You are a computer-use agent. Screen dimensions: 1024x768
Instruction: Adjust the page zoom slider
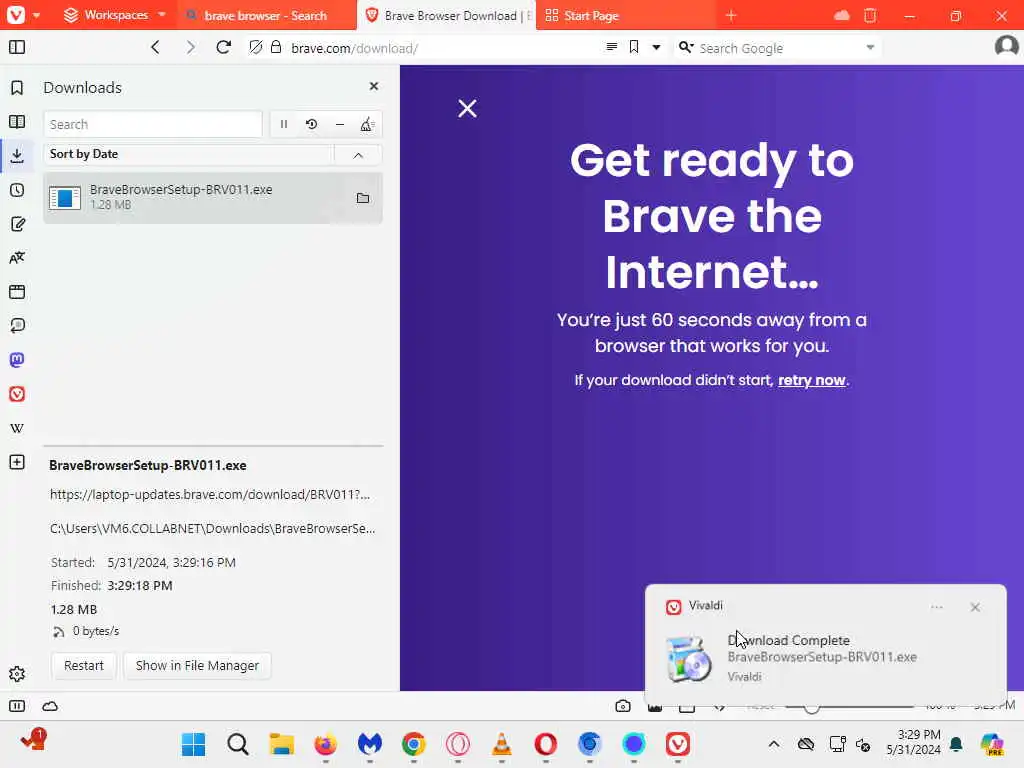point(849,707)
